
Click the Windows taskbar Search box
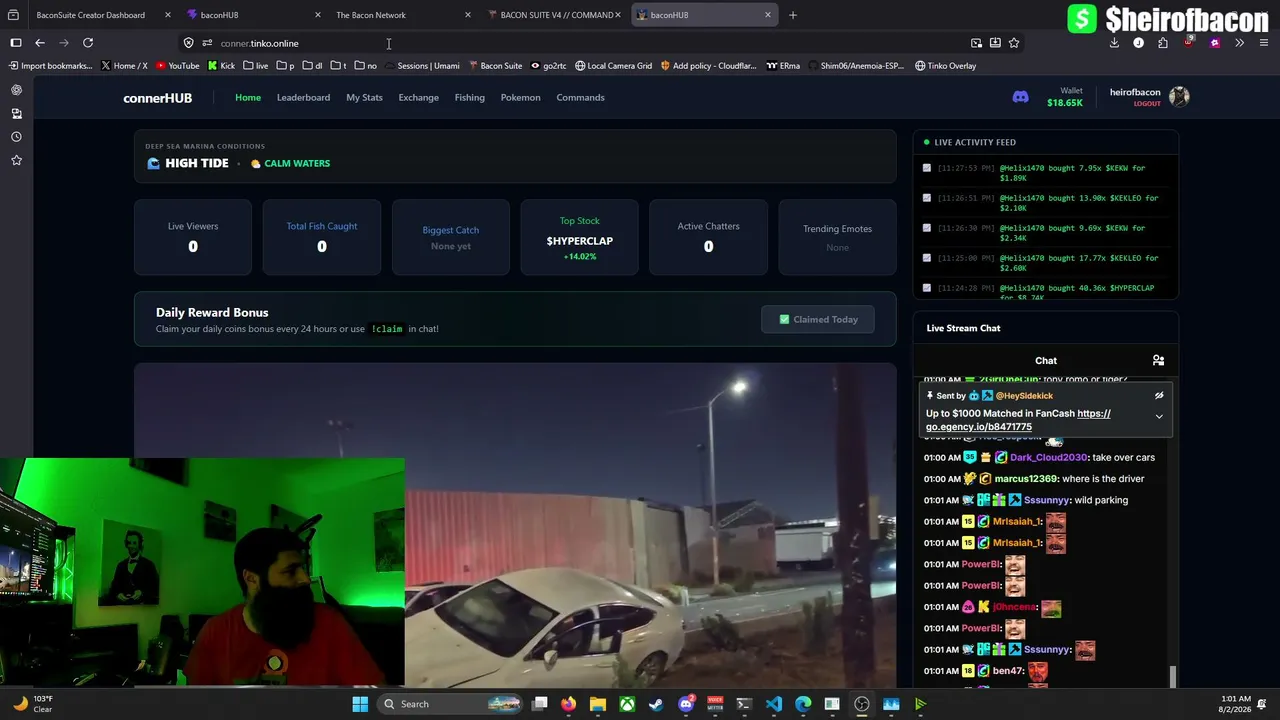pos(447,704)
